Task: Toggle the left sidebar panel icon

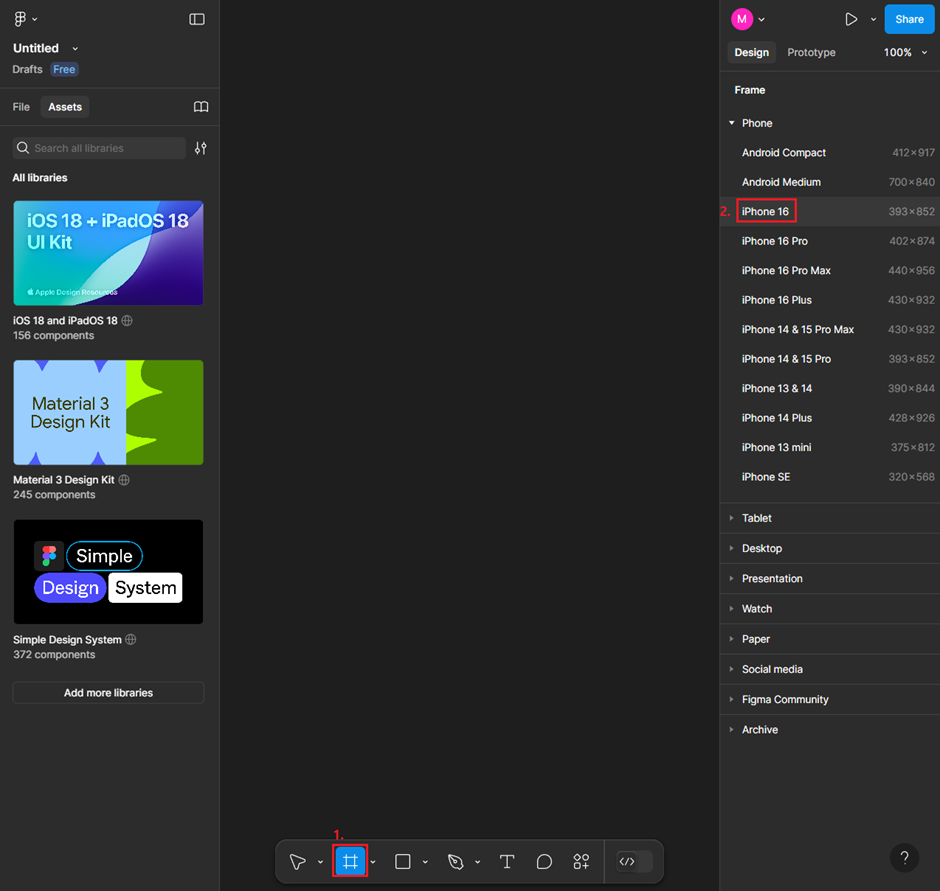Action: pos(197,19)
